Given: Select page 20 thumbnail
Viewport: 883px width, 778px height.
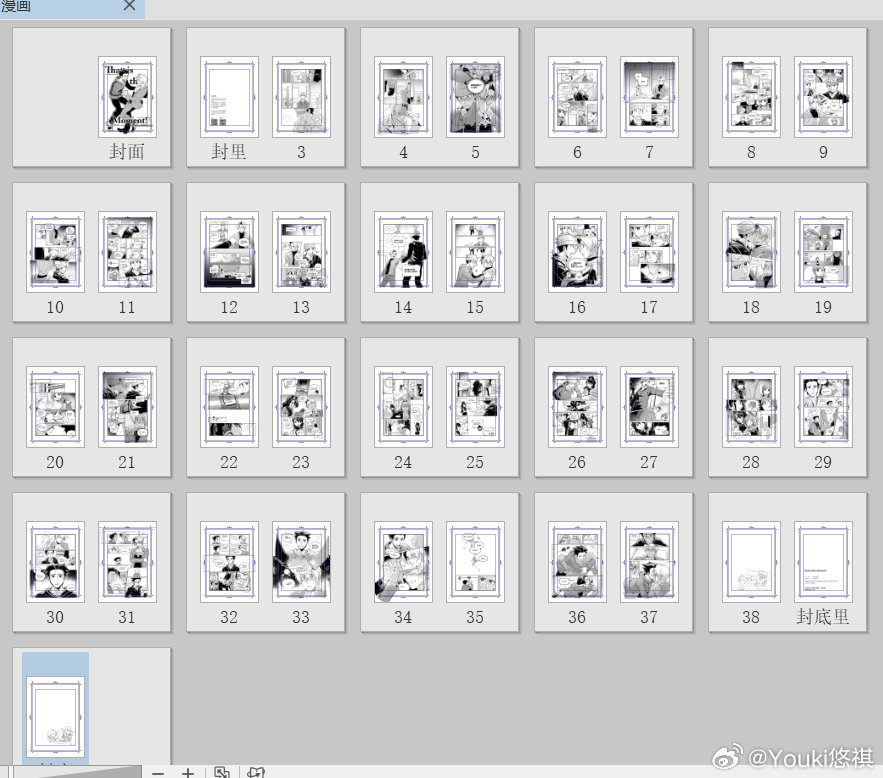Looking at the screenshot, I should (55, 406).
